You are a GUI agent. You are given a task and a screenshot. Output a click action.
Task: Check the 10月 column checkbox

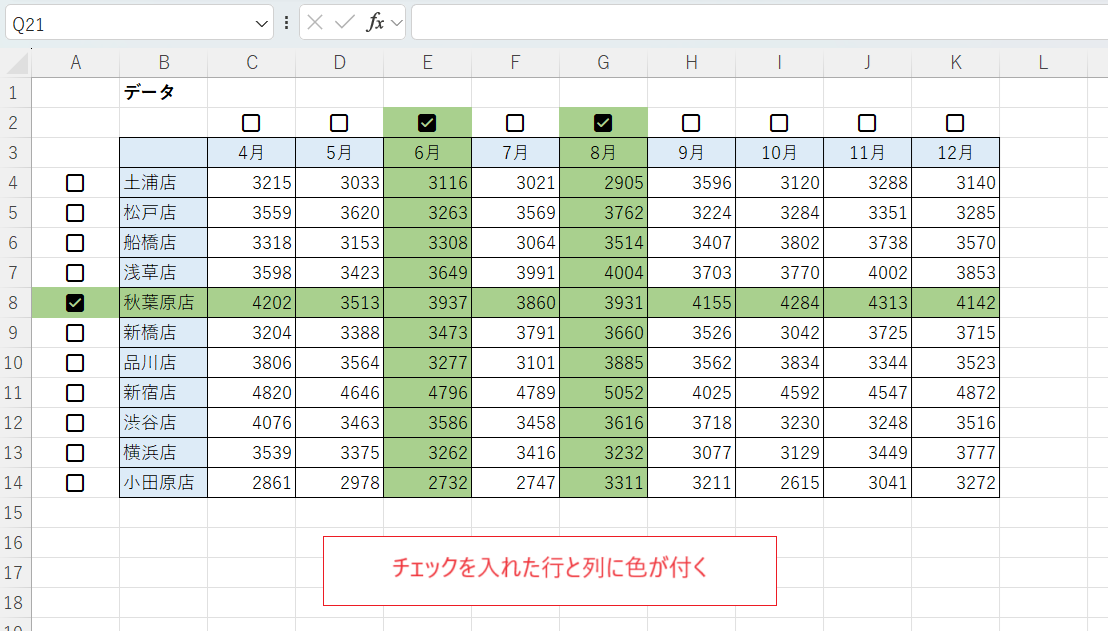pos(779,123)
